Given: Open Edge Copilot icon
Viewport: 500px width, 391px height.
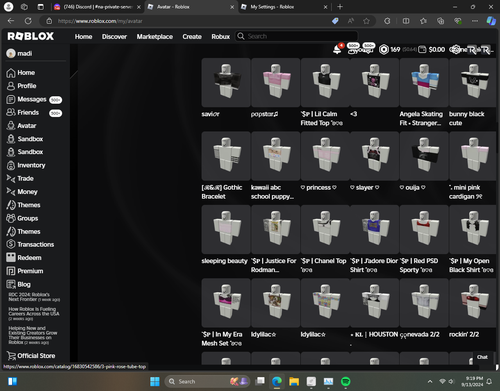Looking at the screenshot, I should point(491,21).
